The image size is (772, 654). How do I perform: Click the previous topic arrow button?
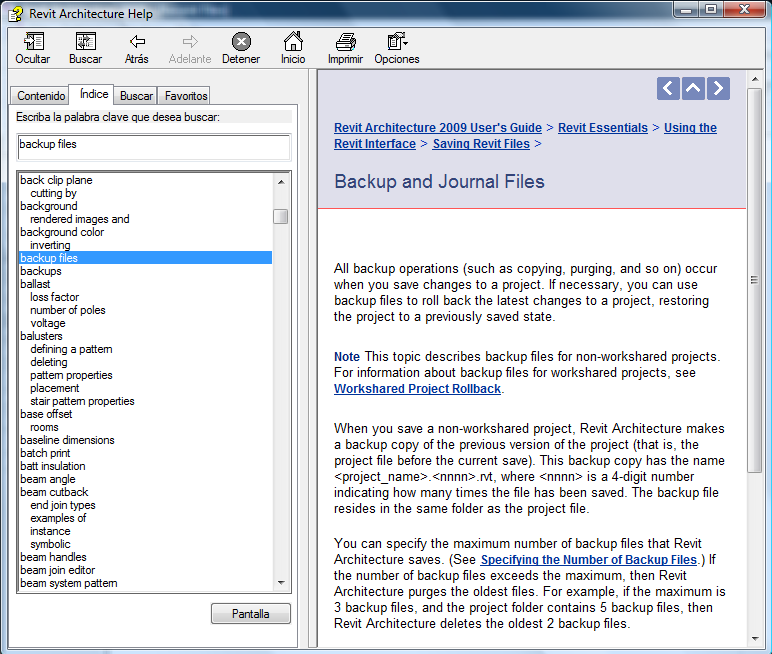[x=668, y=89]
